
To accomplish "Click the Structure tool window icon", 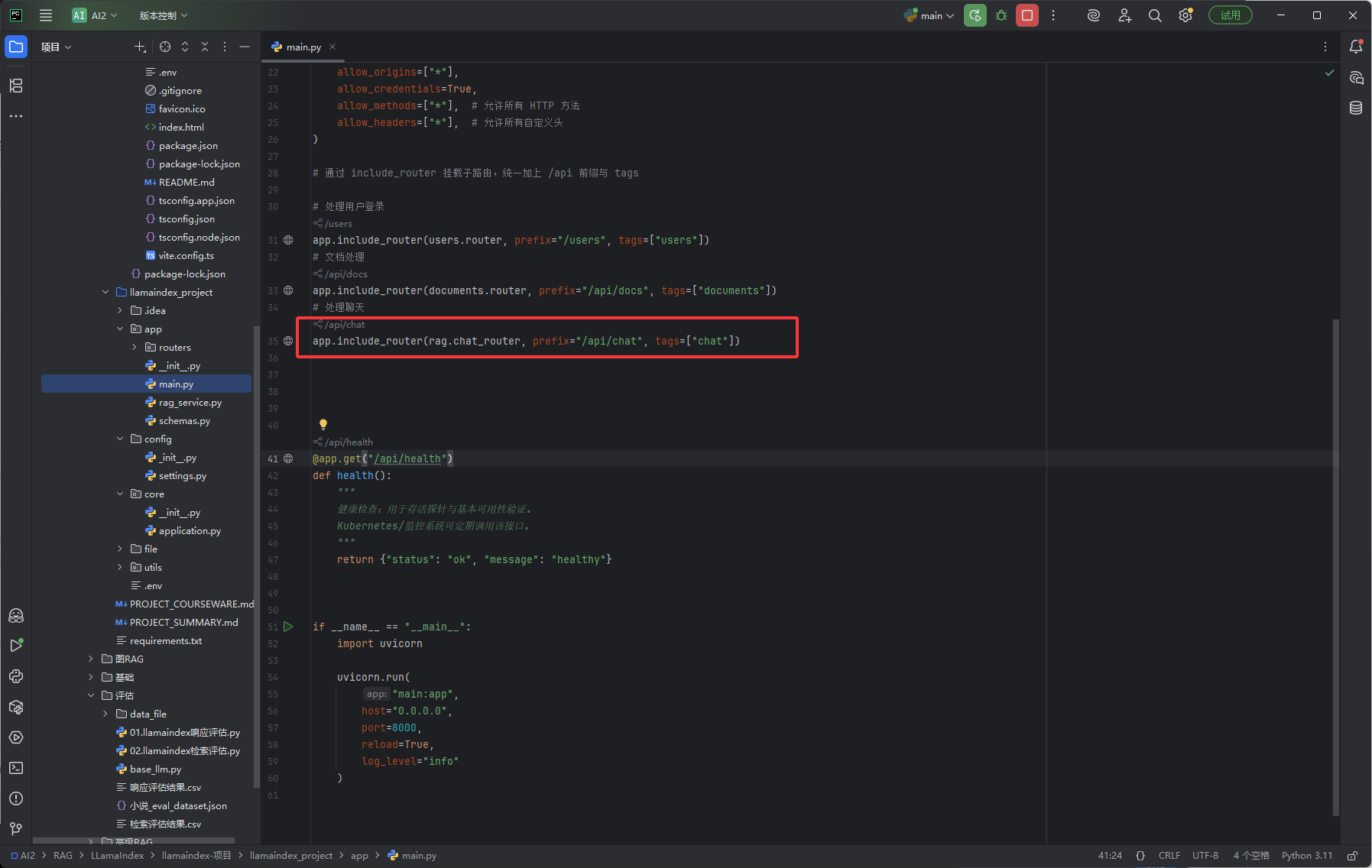I will [16, 85].
